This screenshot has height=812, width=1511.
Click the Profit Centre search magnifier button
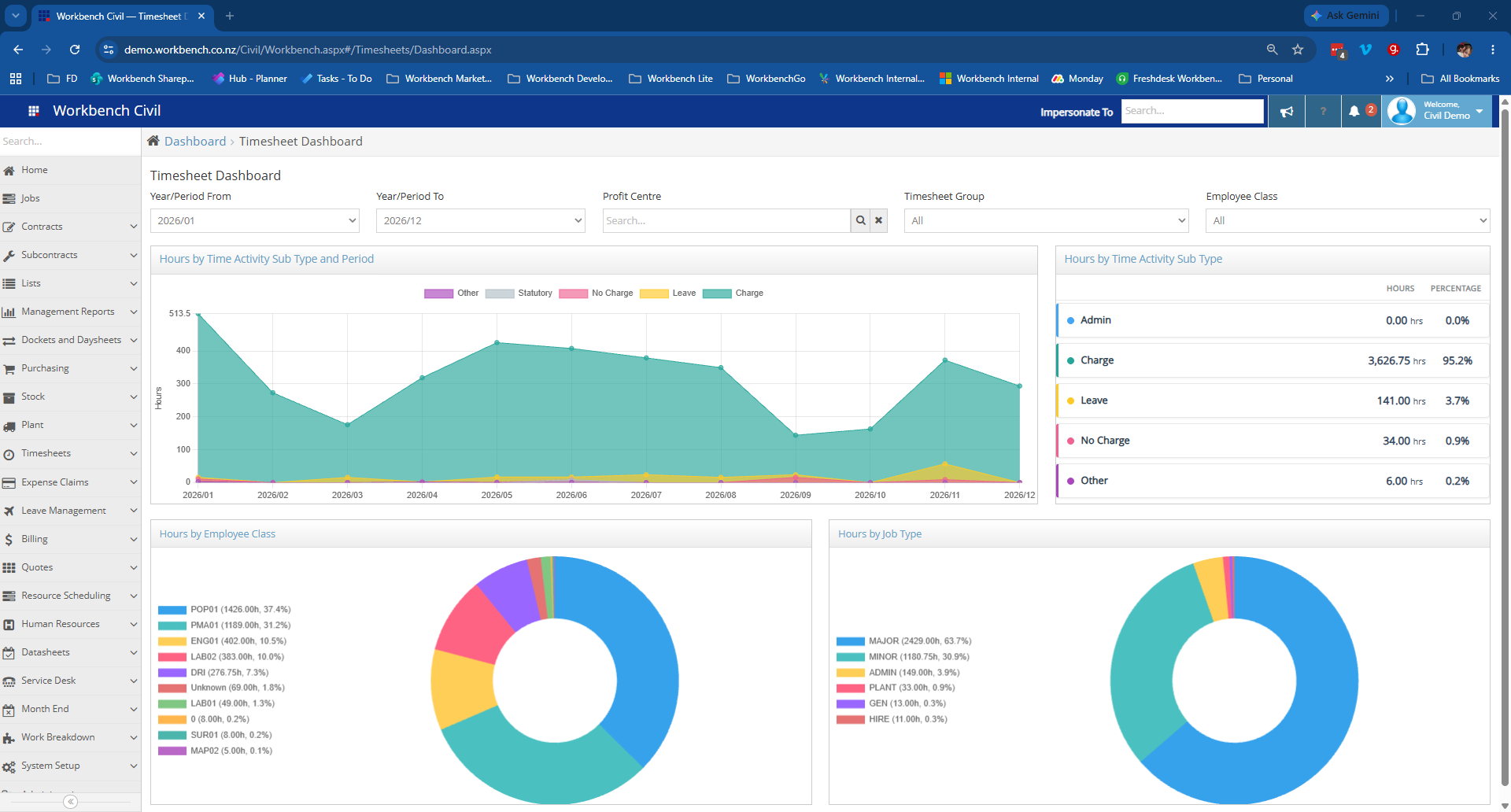tap(861, 220)
